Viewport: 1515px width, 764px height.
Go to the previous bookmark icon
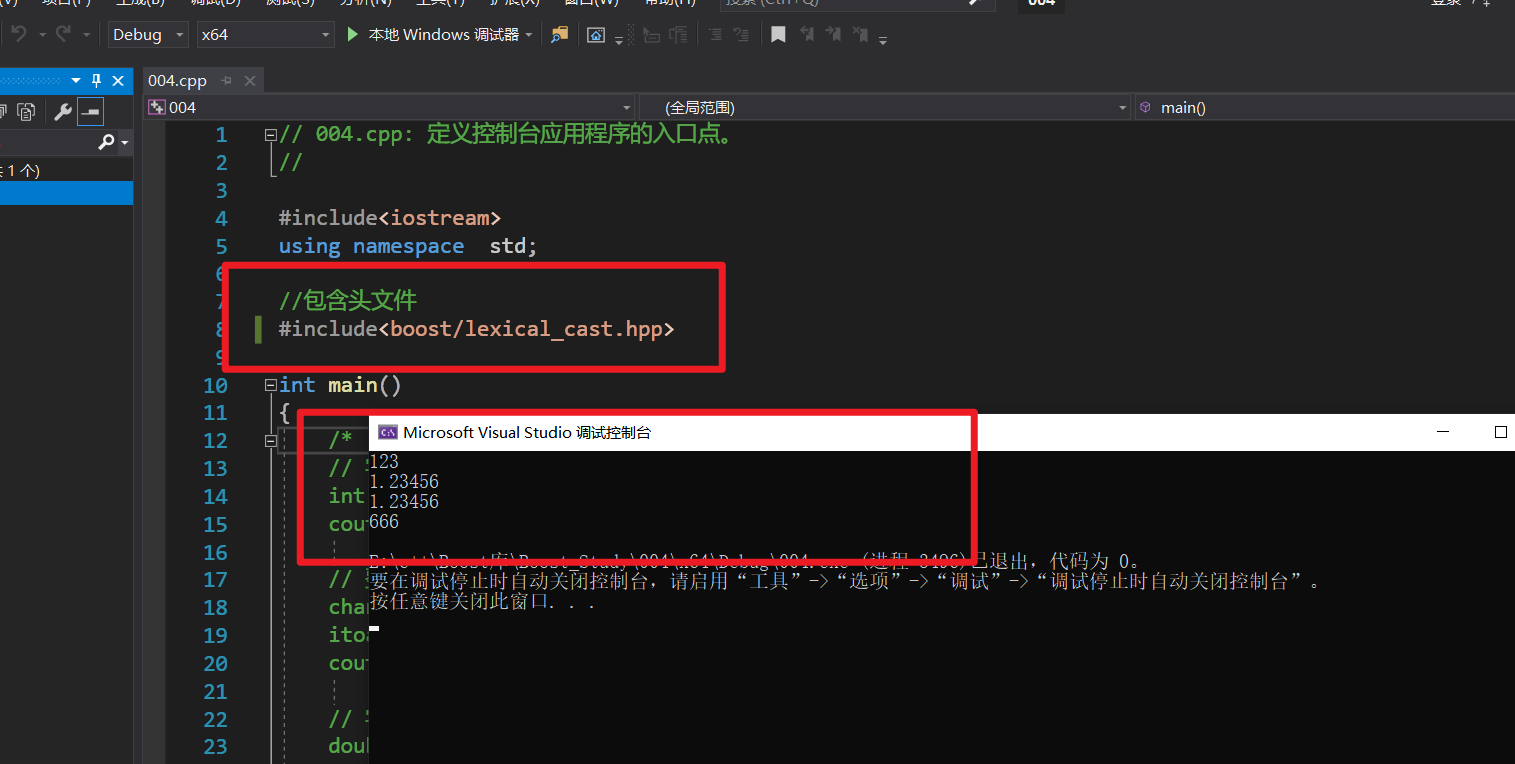click(806, 35)
